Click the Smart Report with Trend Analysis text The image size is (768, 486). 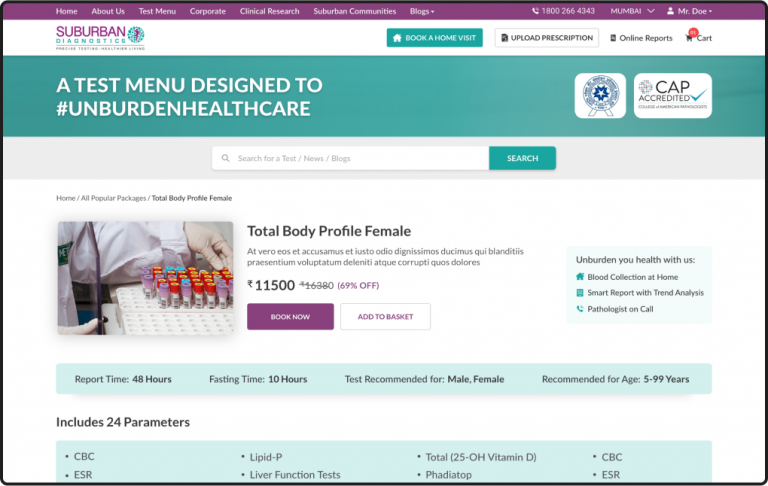click(646, 292)
